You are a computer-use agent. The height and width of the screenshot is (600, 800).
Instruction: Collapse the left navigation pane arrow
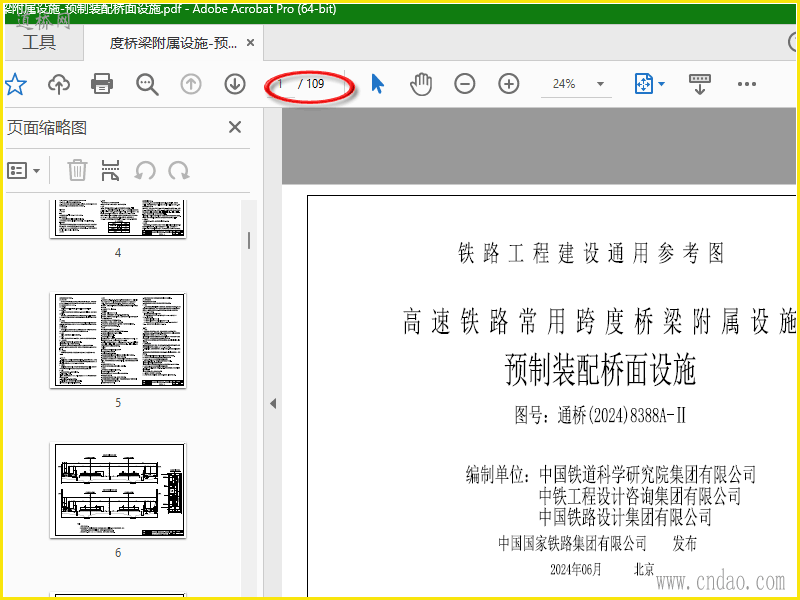[x=273, y=404]
